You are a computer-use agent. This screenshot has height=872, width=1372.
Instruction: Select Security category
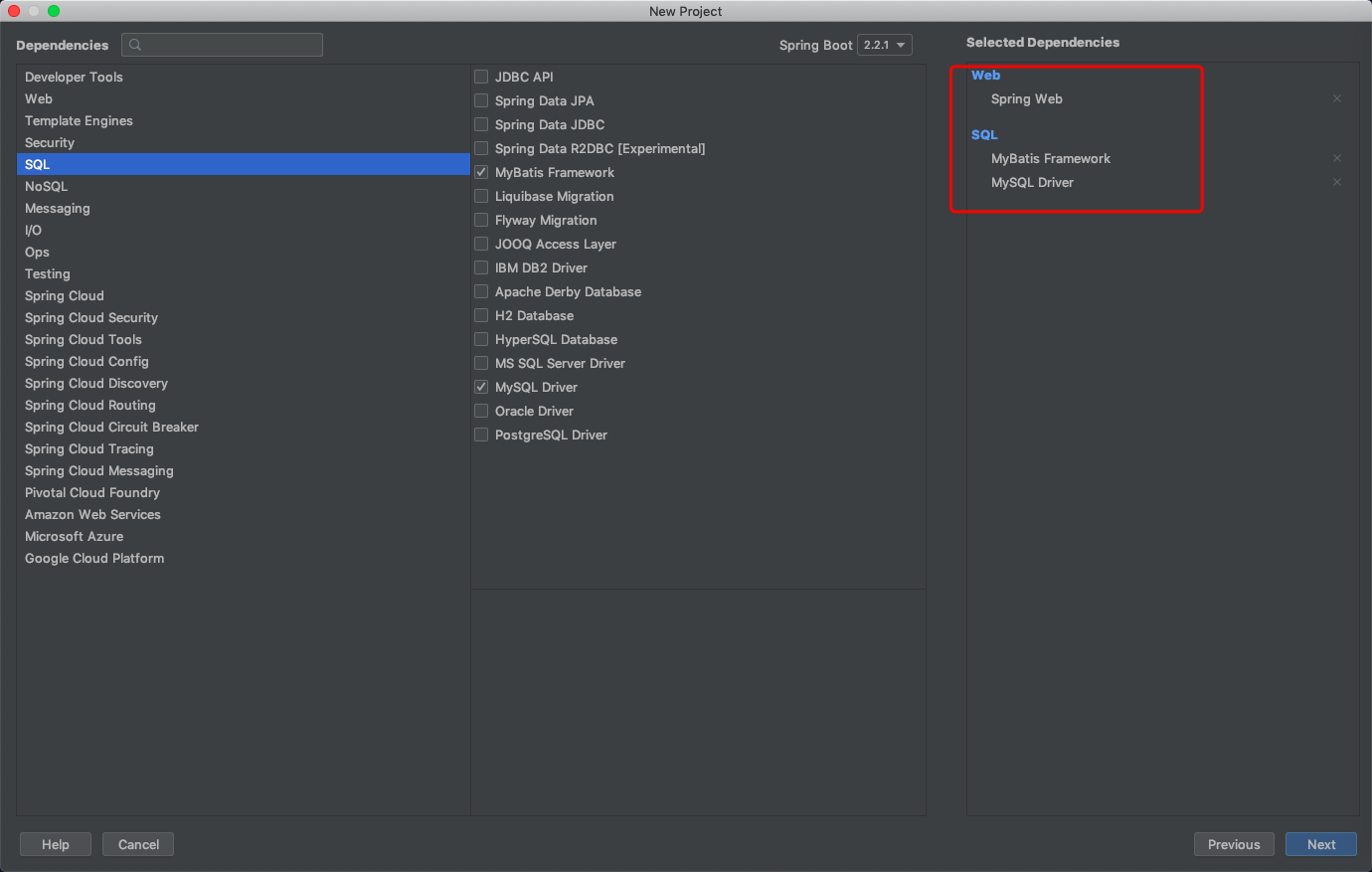coord(244,142)
